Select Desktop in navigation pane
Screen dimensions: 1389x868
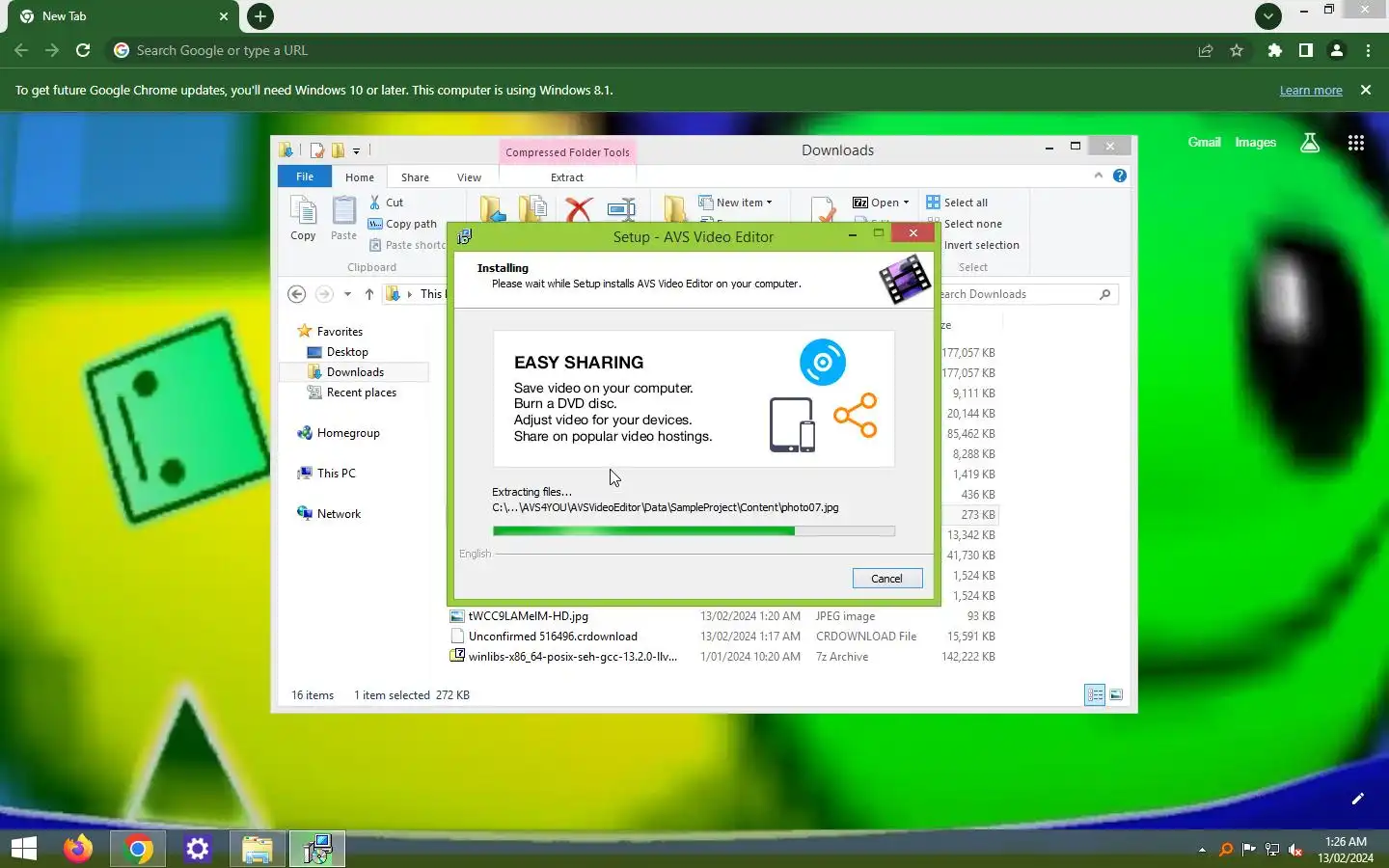[337, 352]
